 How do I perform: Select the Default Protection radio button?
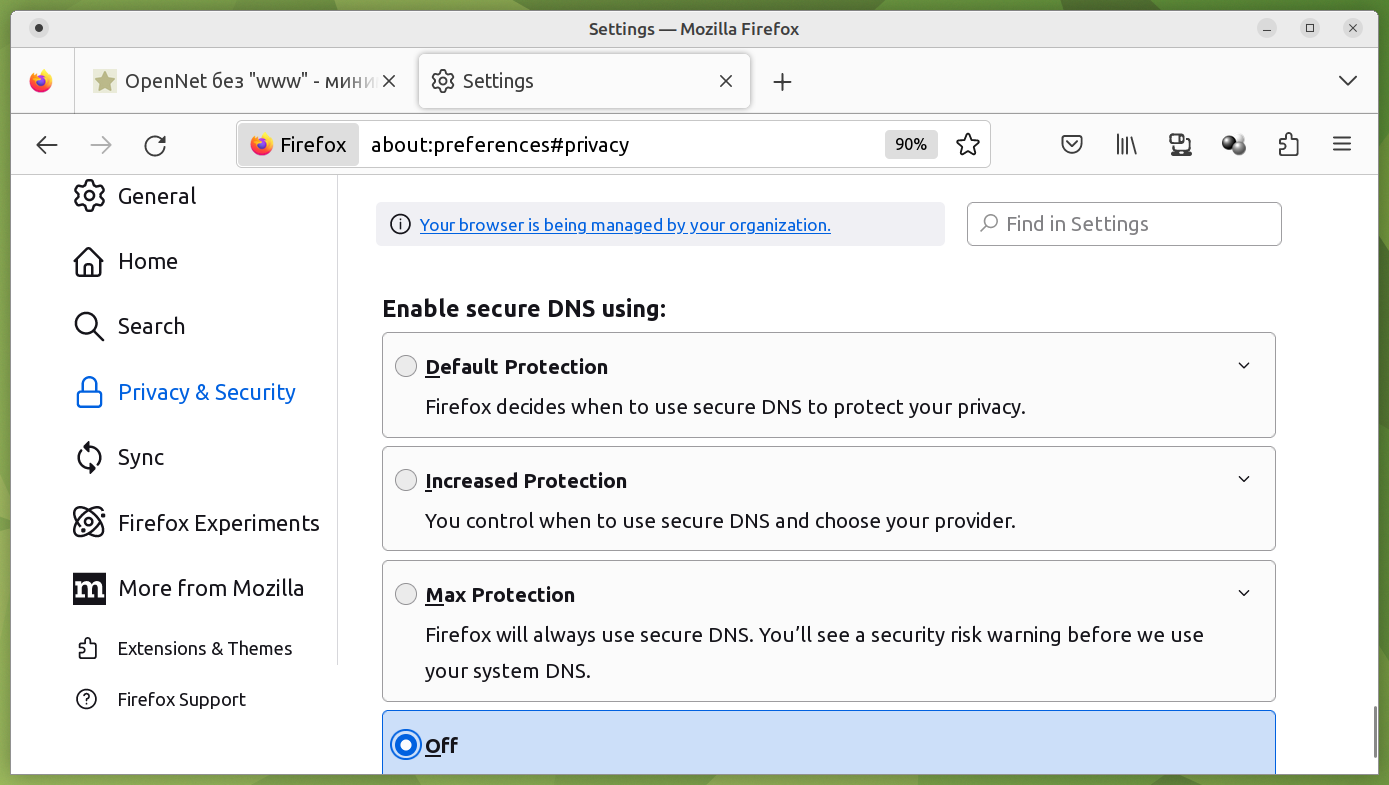tap(405, 366)
